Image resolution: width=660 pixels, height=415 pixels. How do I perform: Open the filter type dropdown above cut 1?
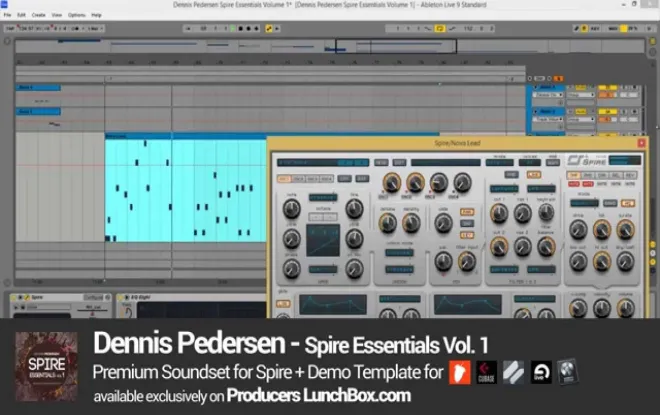click(504, 189)
